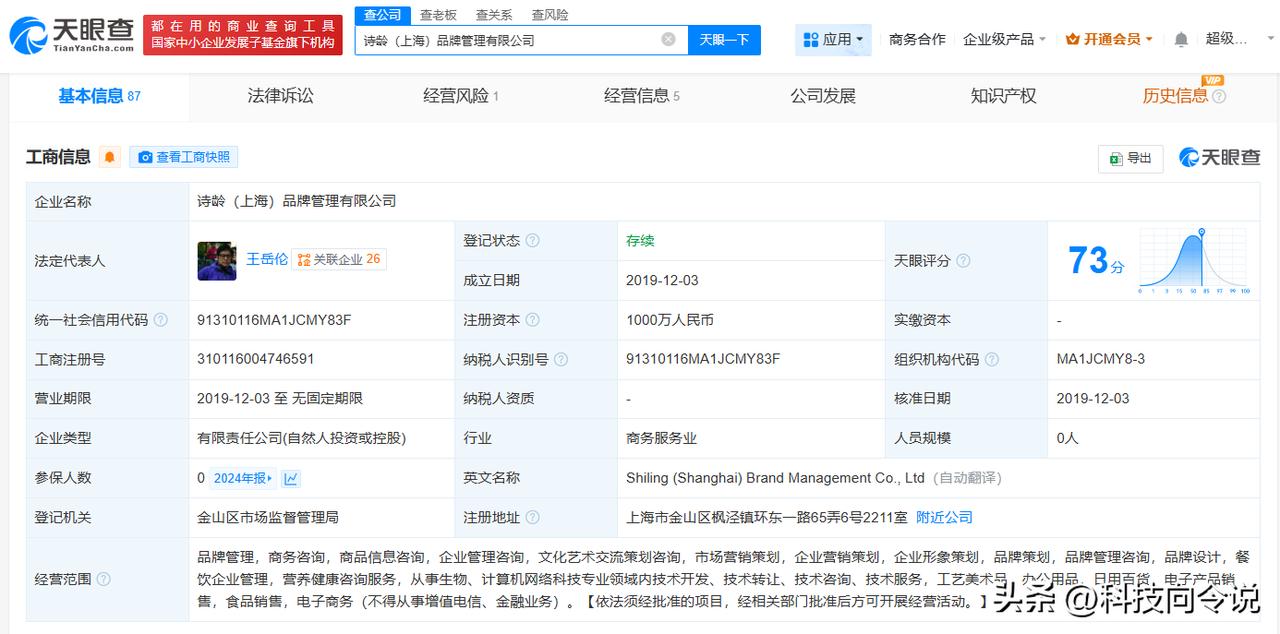Open the insured-count trend chart icon

291,478
